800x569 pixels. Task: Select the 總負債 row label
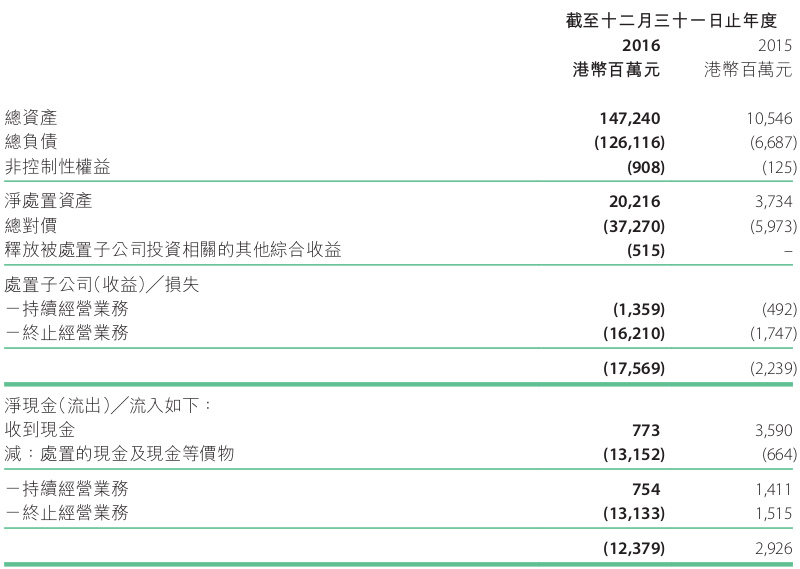(x=31, y=142)
